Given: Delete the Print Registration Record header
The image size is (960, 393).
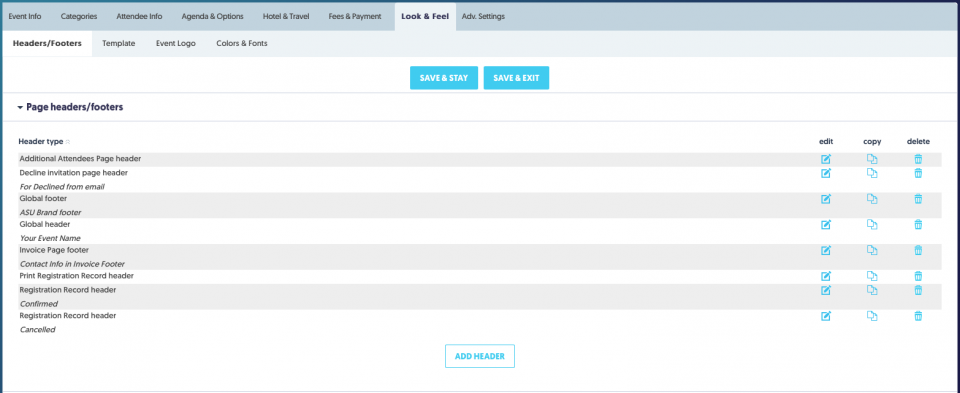Looking at the screenshot, I should point(918,276).
